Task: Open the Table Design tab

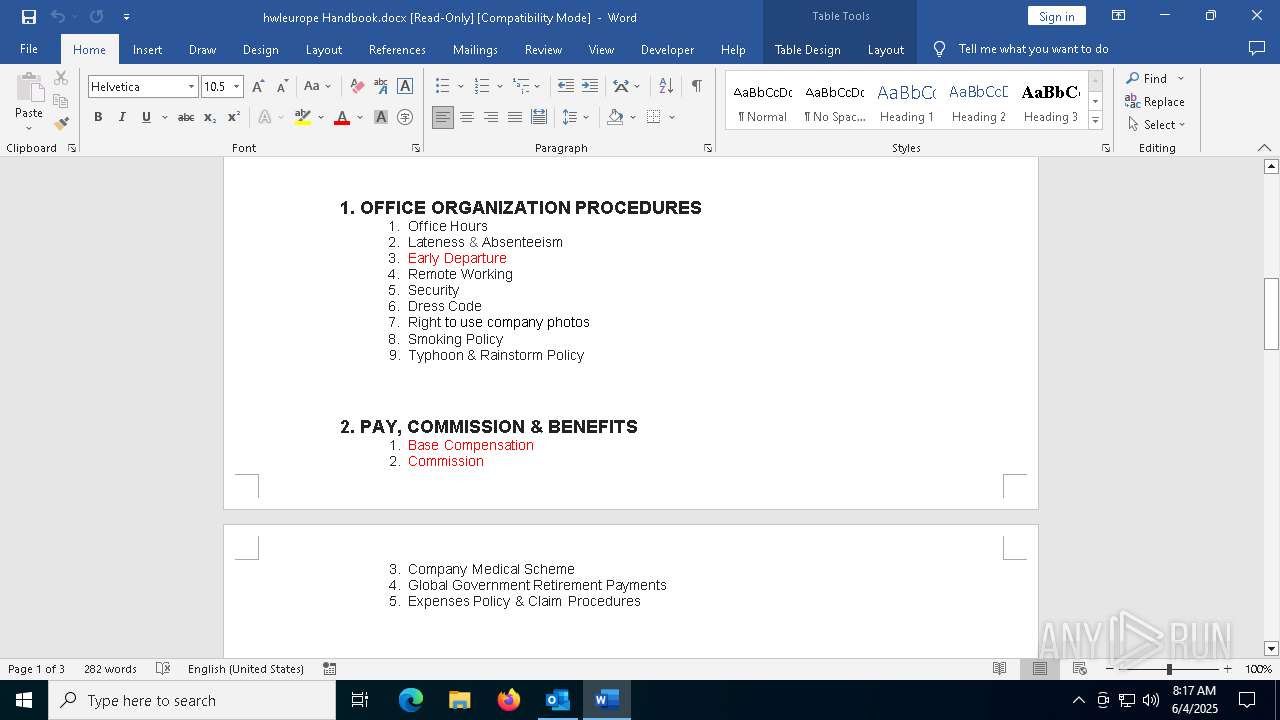Action: 807,49
